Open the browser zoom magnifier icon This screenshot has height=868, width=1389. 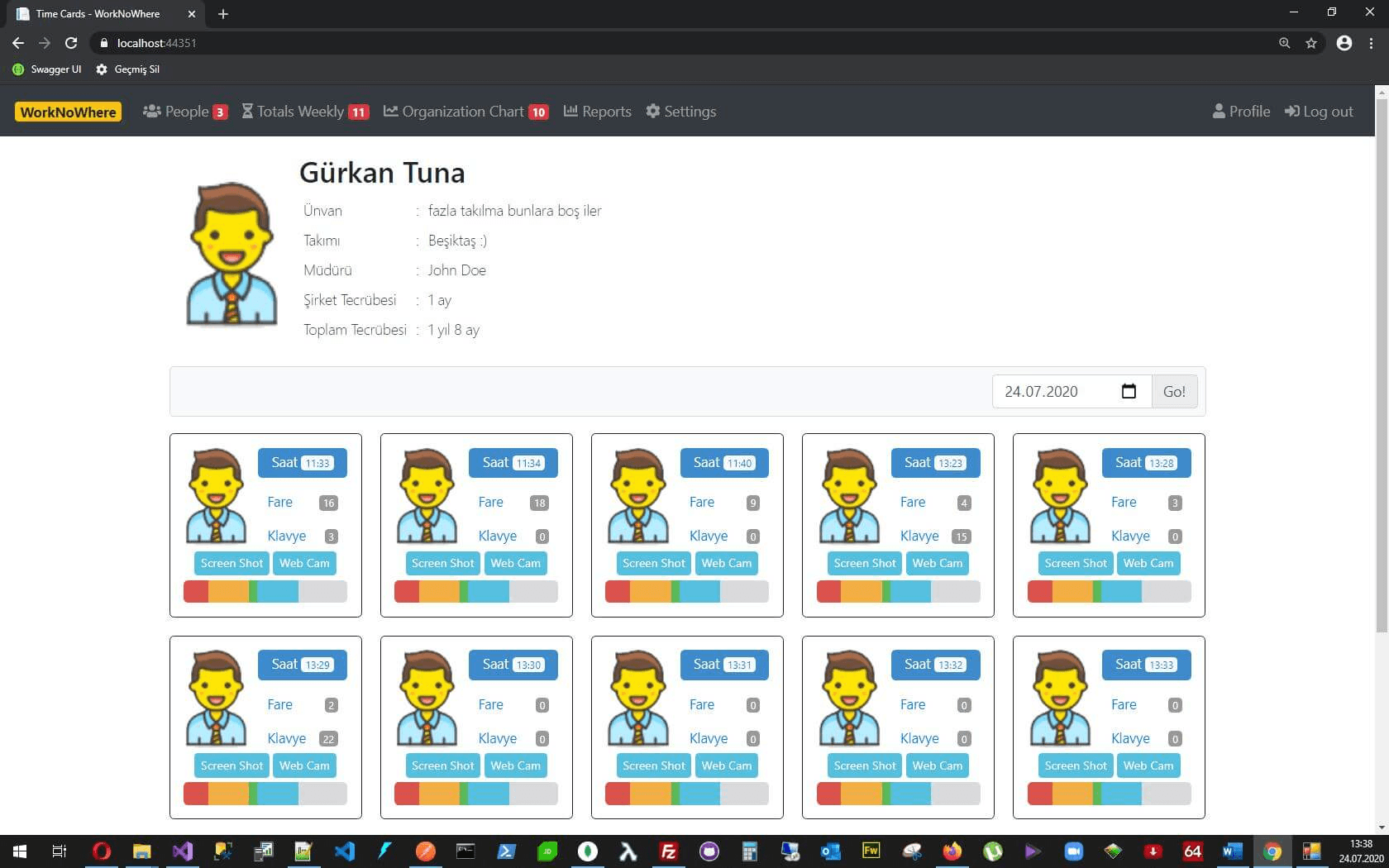point(1284,43)
